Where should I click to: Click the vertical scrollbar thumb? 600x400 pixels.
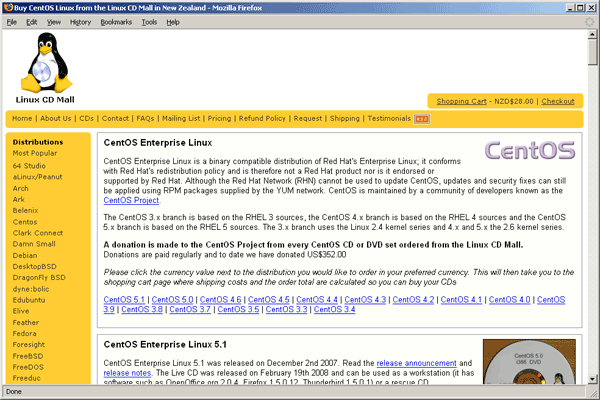592,52
